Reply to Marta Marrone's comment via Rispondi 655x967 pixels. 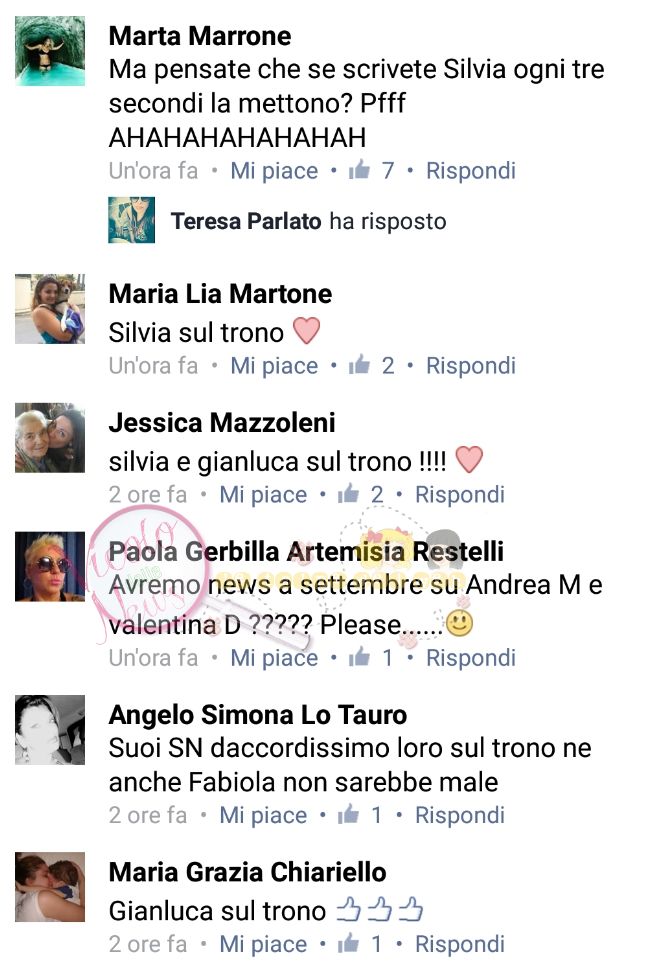[x=471, y=171]
